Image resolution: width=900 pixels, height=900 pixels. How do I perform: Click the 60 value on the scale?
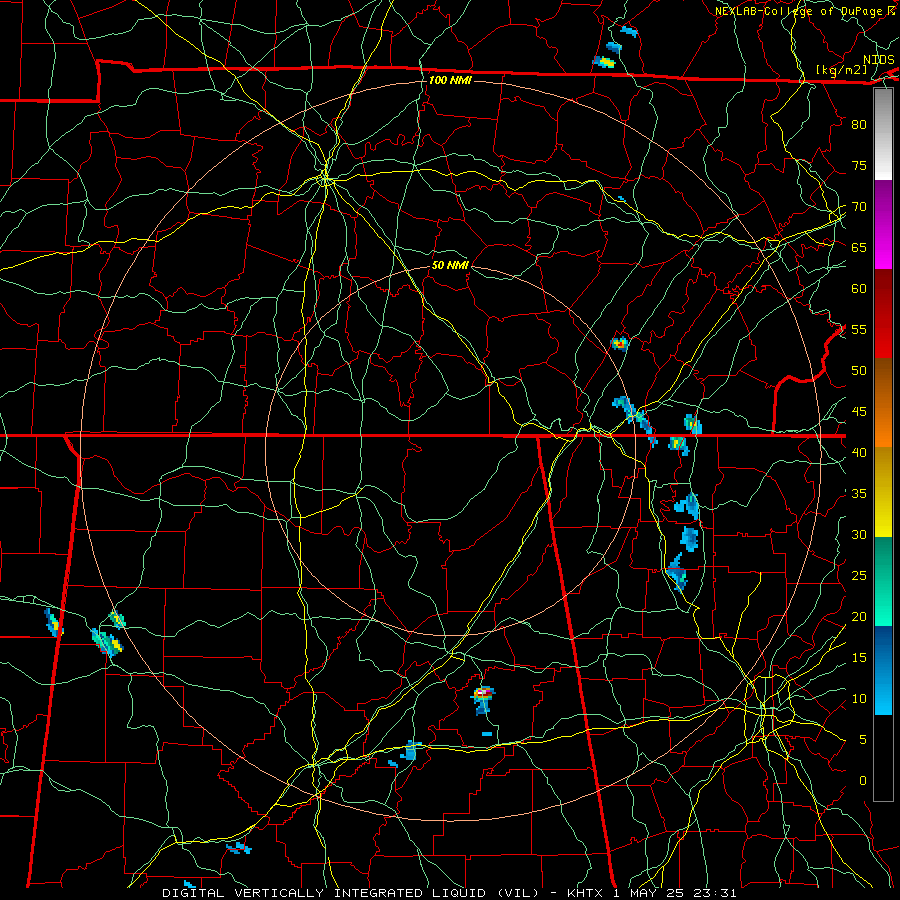point(859,289)
